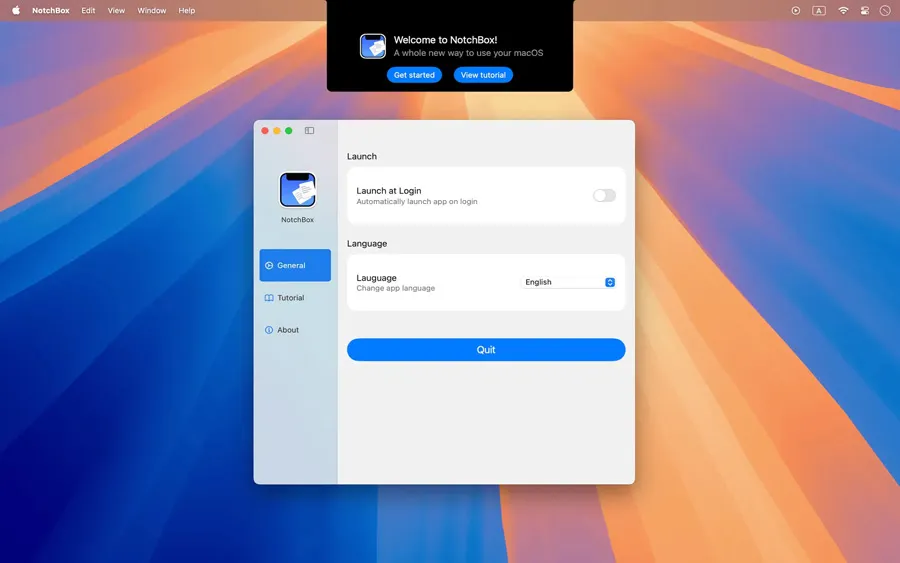Viewport: 900px width, 563px height.
Task: Open the Window menu
Action: point(152,10)
